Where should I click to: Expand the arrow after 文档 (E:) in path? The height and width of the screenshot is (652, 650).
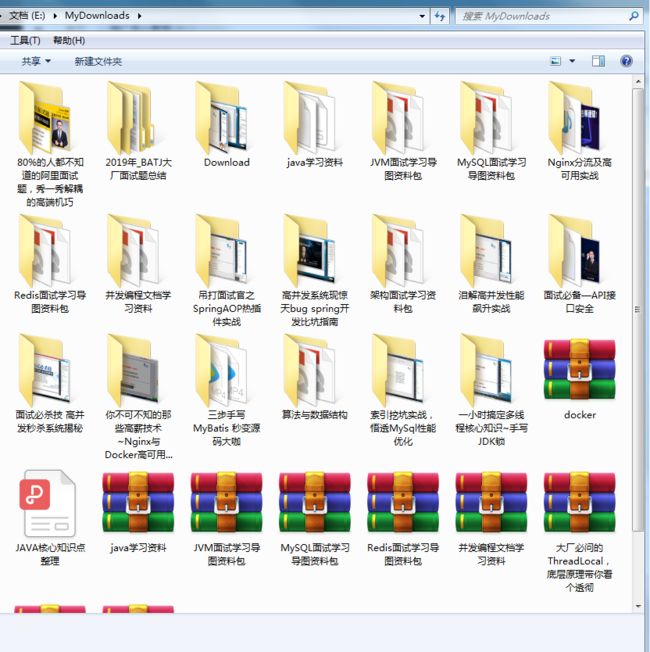[55, 16]
